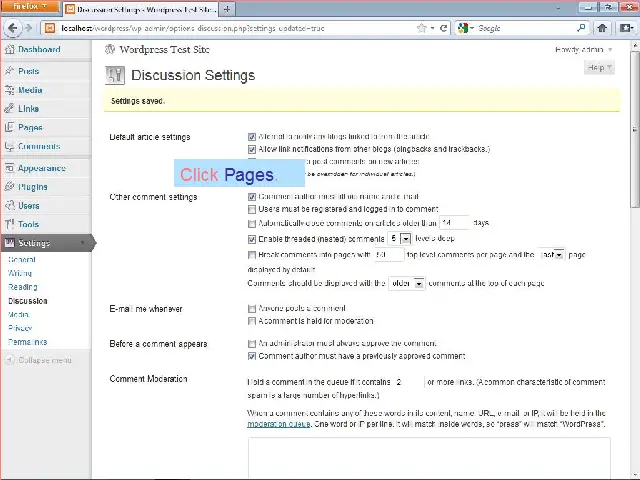
Task: Open the moderation queue link
Action: 279,424
